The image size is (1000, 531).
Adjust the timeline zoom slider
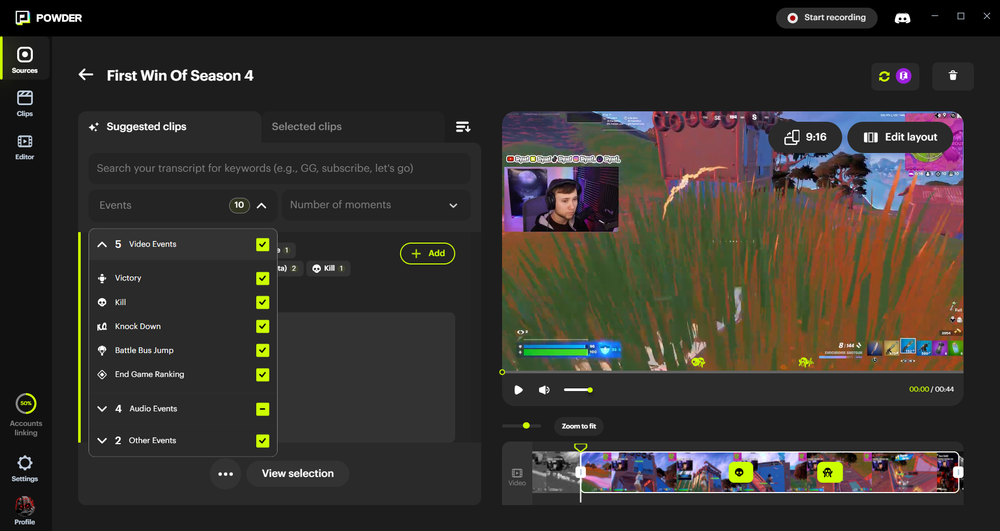click(526, 426)
